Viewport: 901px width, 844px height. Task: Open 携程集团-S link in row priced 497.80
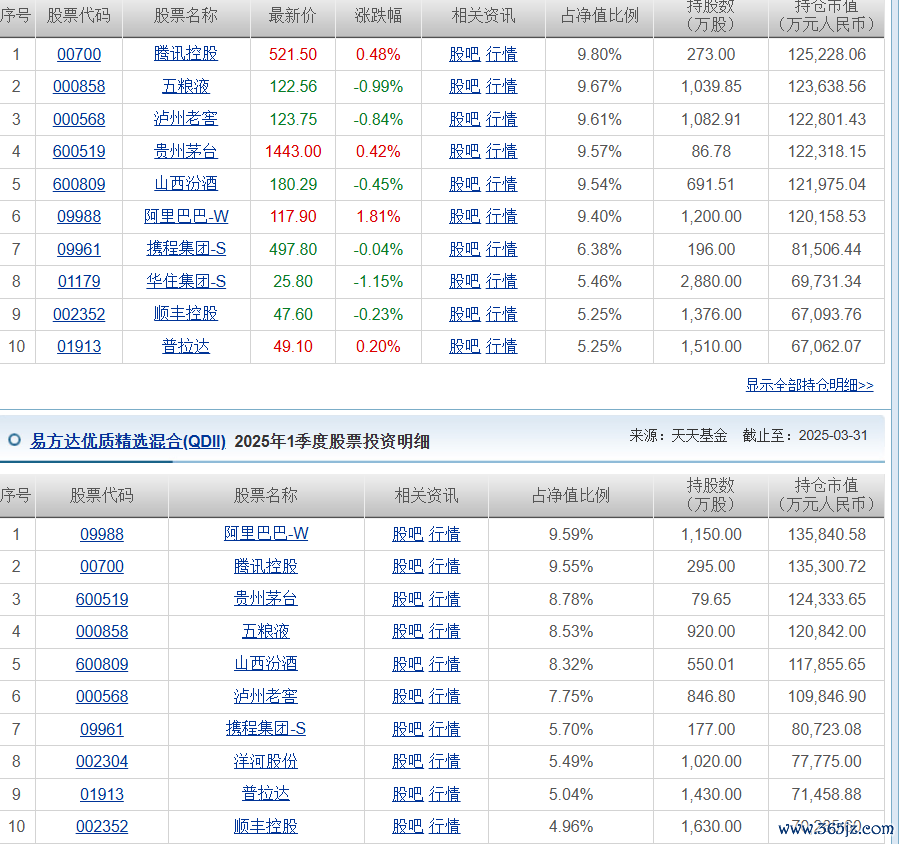tap(186, 249)
